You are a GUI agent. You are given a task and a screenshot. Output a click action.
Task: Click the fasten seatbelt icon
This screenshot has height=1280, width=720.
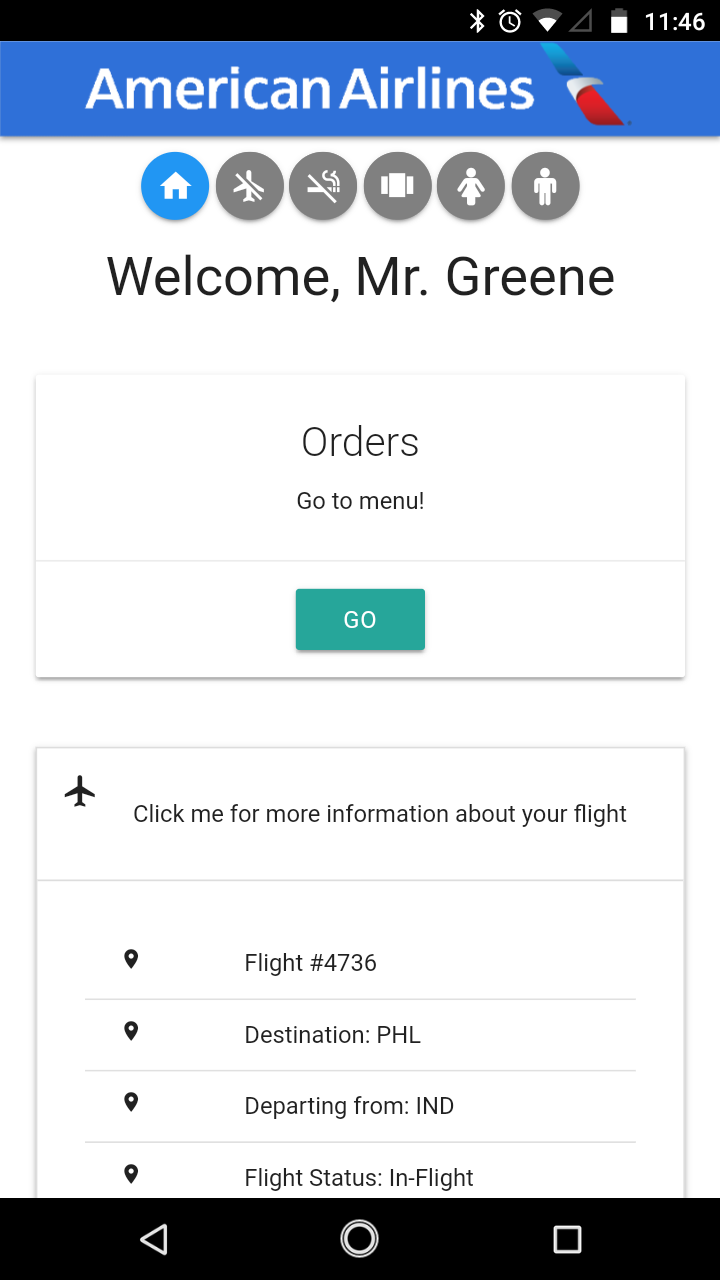tap(397, 186)
